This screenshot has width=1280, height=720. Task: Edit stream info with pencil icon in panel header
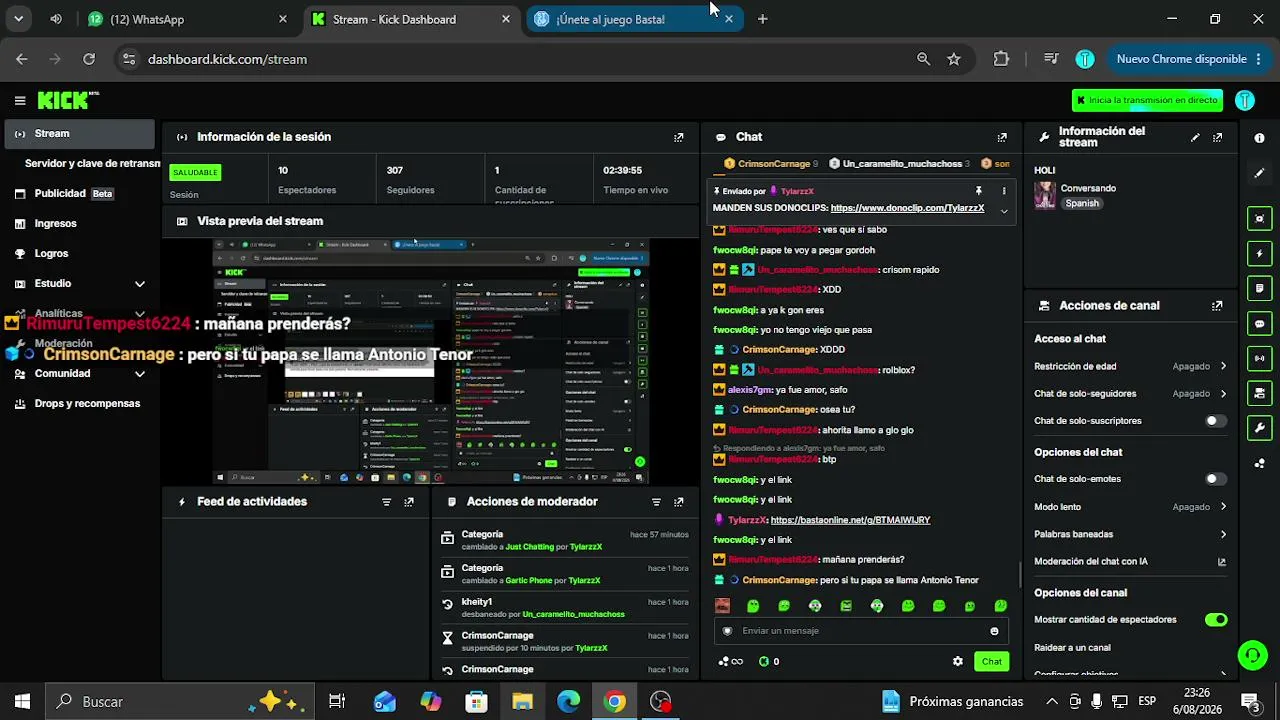coord(1195,137)
